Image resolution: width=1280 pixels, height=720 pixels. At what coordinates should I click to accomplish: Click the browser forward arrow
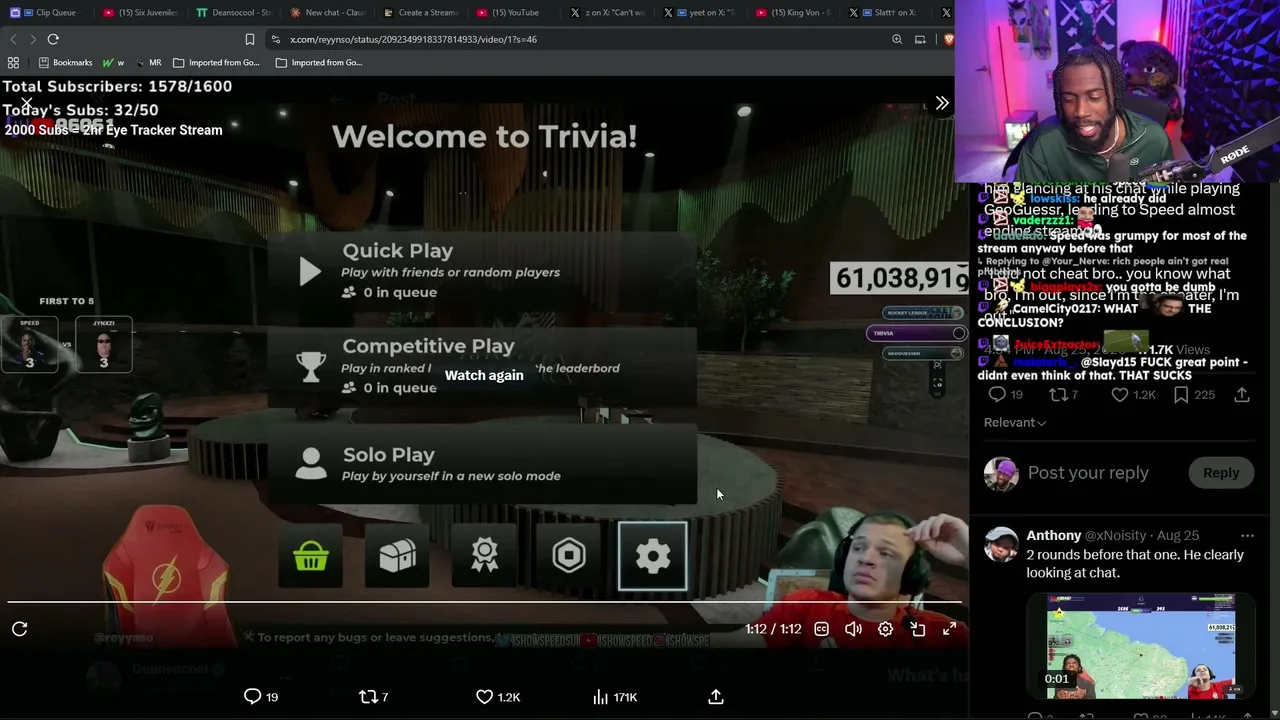pyautogui.click(x=32, y=39)
